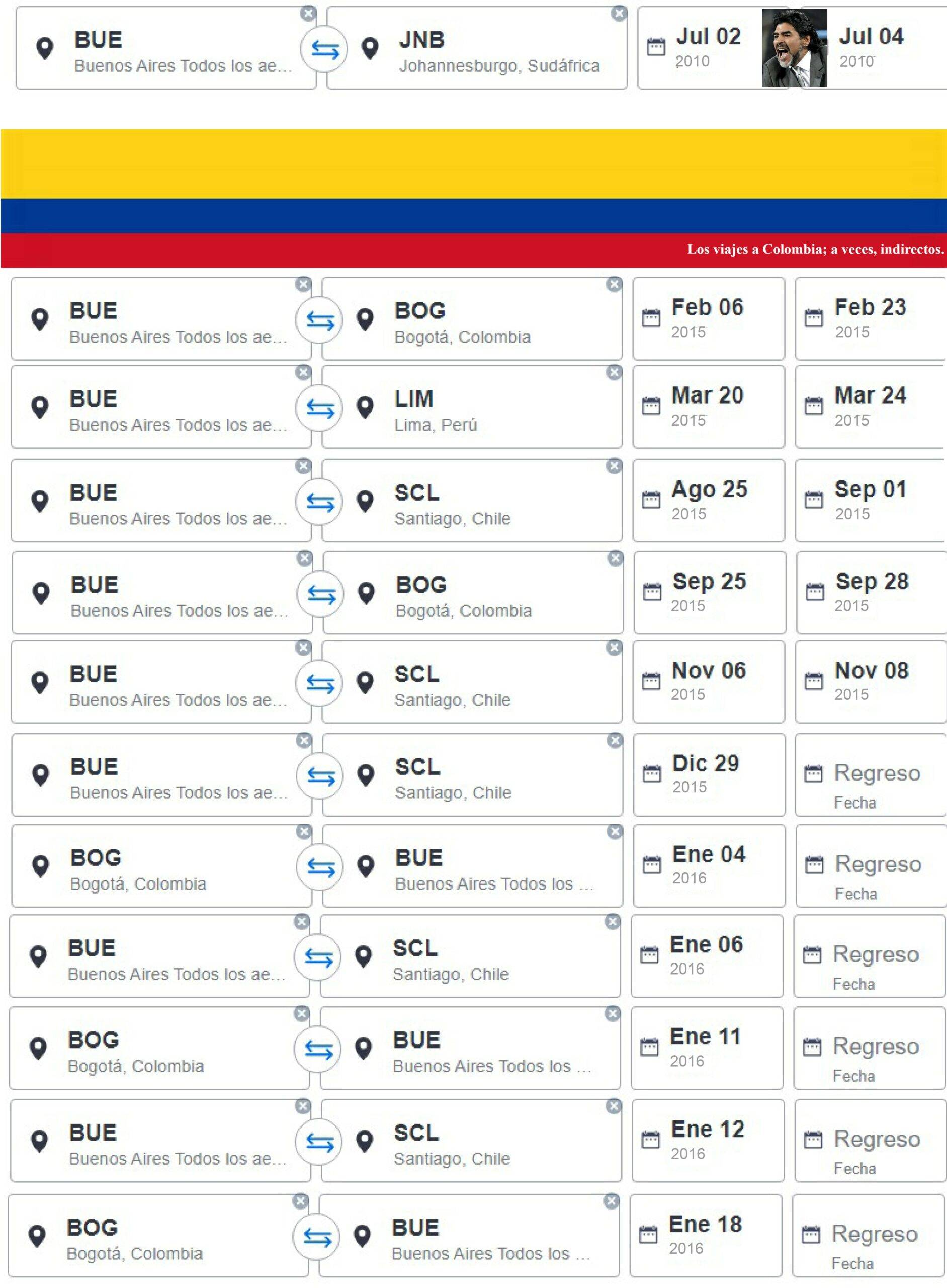Click the Maradona photo thumbnail
The image size is (947, 1288).
pos(794,48)
